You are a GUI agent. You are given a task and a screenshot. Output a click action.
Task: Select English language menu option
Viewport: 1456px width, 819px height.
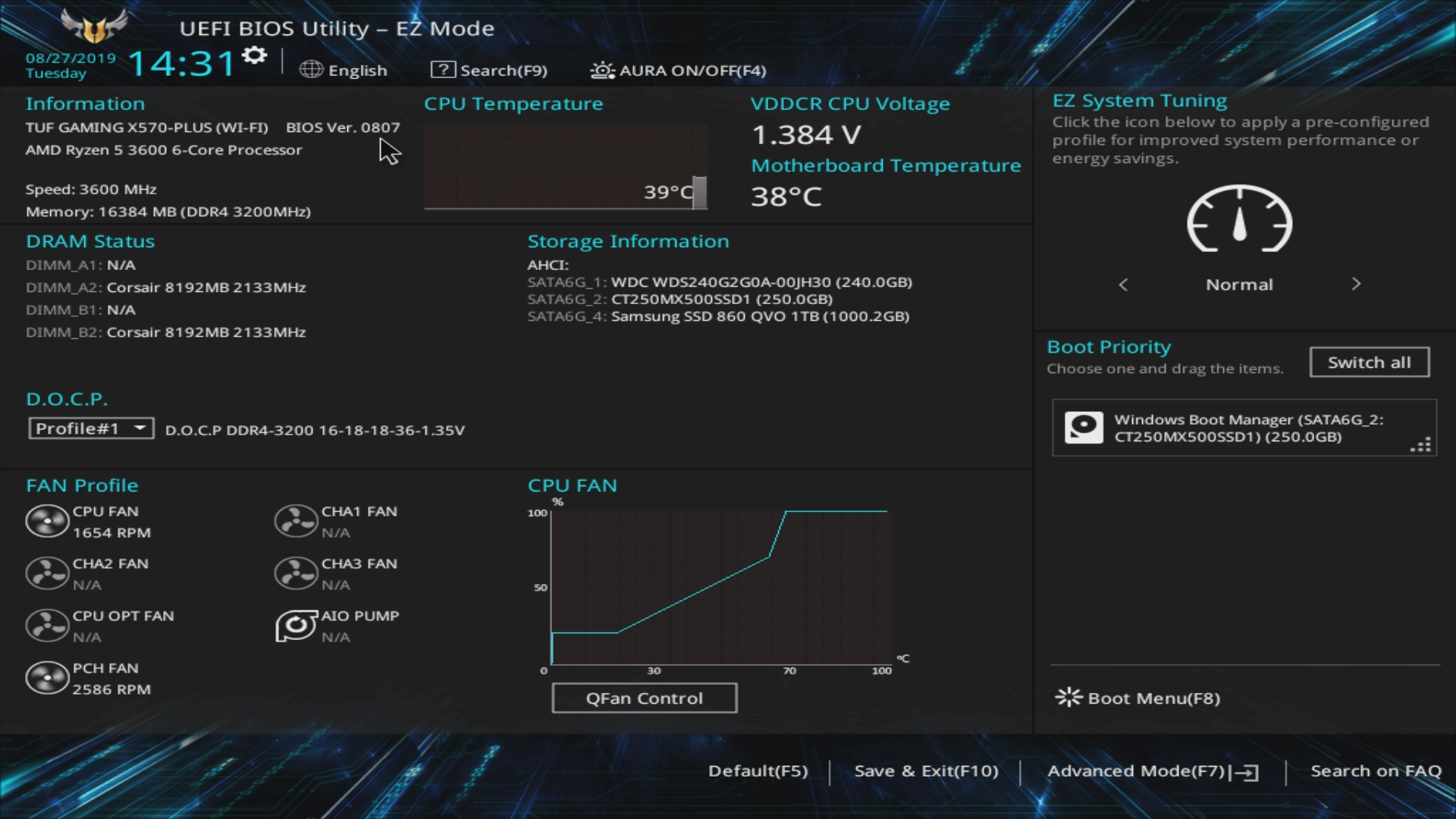[345, 69]
